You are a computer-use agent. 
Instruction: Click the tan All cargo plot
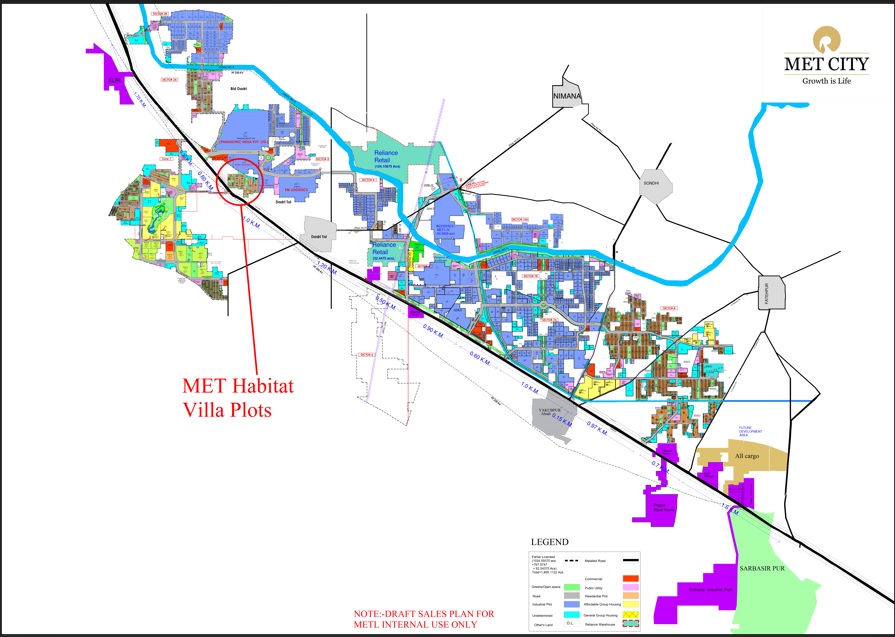coord(747,457)
